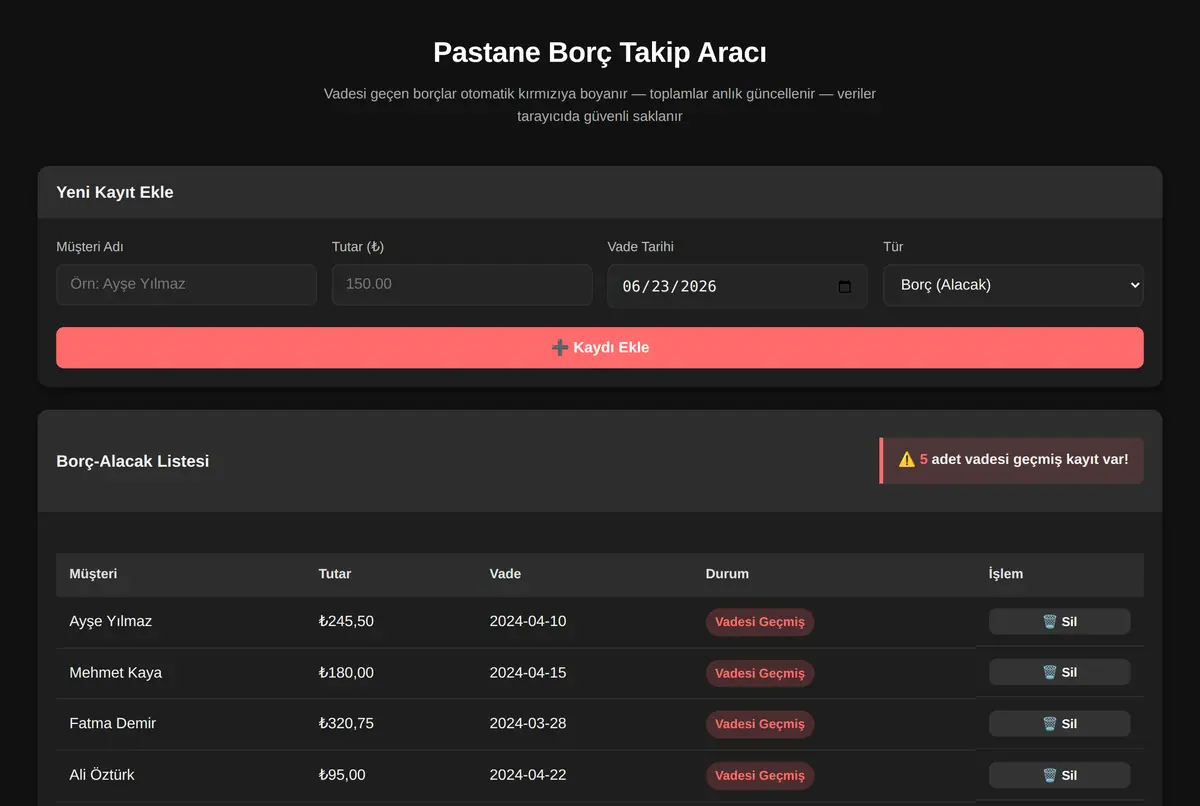Click the amount ₺180,00
Image resolution: width=1200 pixels, height=806 pixels.
click(x=346, y=672)
